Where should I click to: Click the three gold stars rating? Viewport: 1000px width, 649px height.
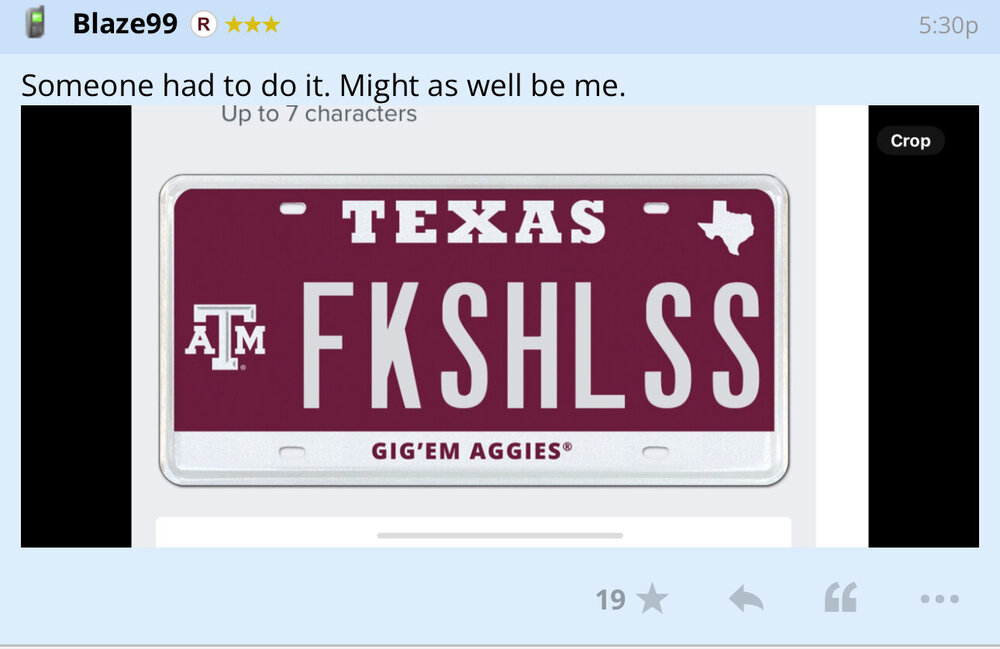point(252,25)
